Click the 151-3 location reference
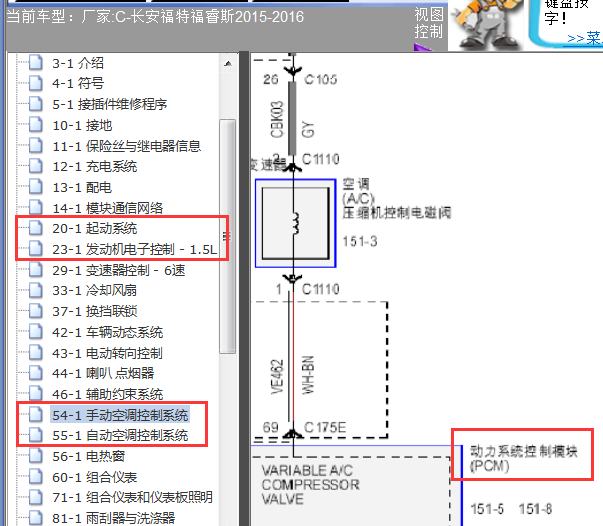Viewport: 603px width, 526px height. pyautogui.click(x=360, y=241)
